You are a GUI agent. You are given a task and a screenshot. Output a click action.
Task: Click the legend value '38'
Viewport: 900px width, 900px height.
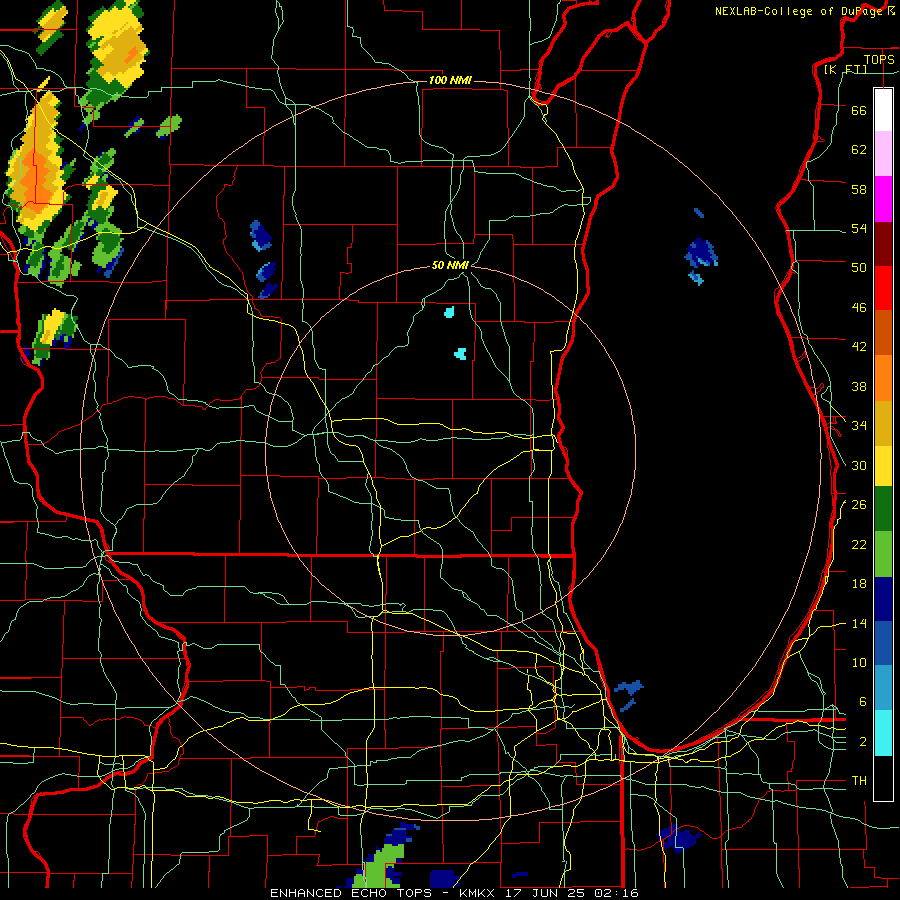[859, 386]
